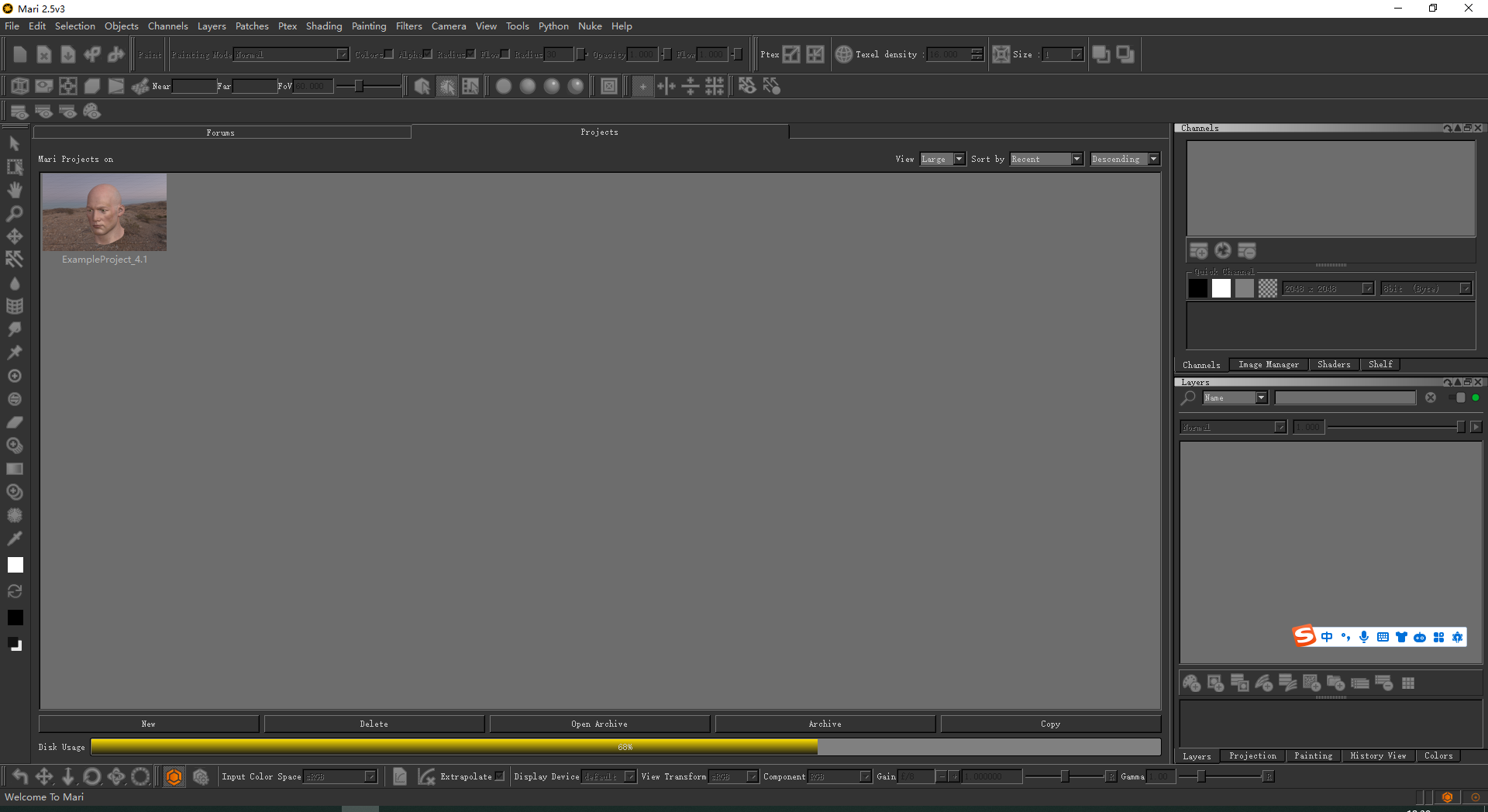Open the Shading menu
1488x812 pixels.
point(323,26)
